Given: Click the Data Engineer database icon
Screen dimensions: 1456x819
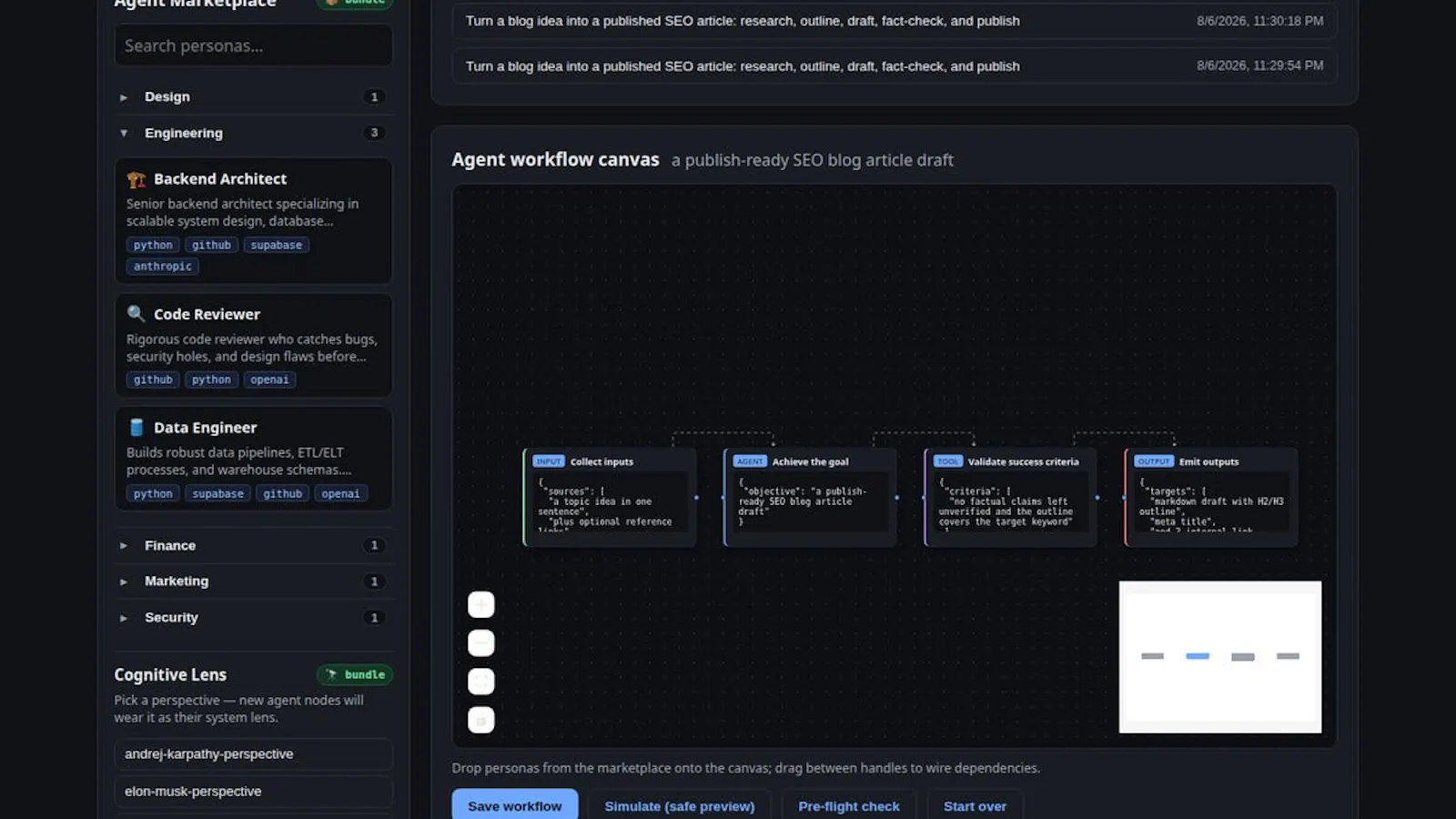Looking at the screenshot, I should click(x=136, y=428).
